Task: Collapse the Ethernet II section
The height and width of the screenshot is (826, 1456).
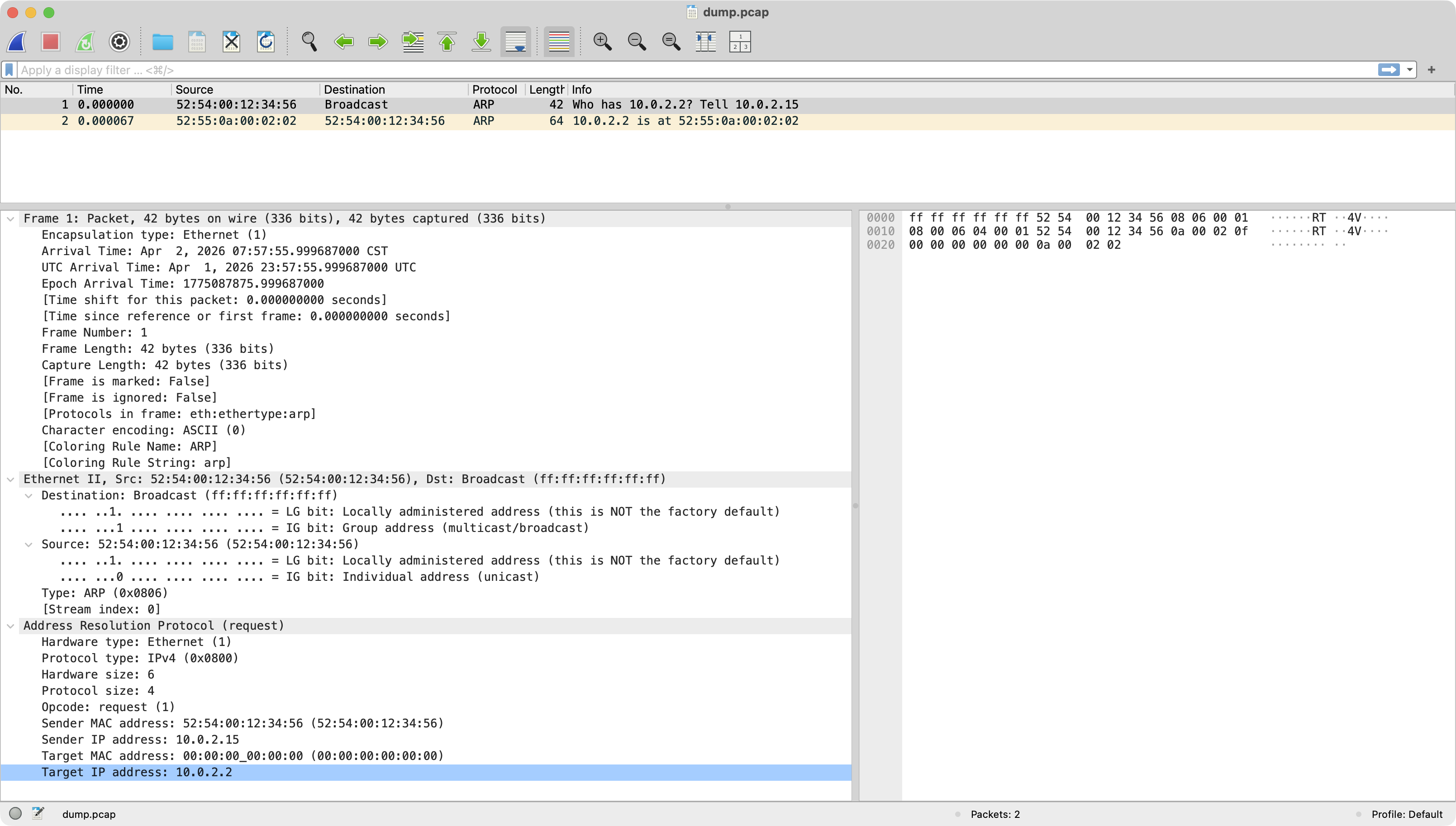Action: 10,479
